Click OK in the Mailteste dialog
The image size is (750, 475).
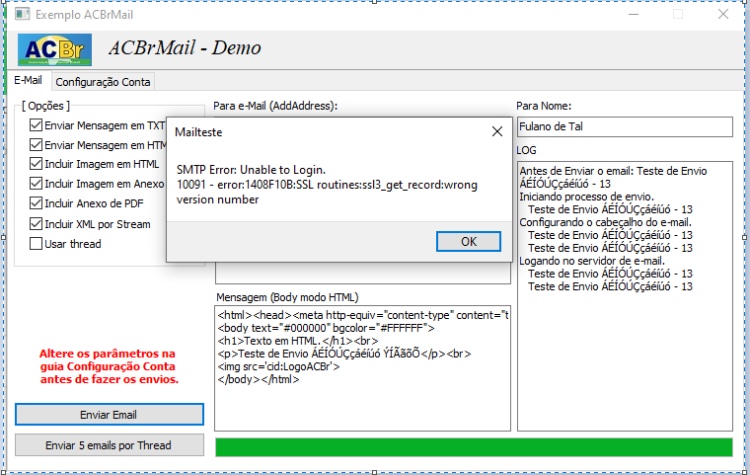468,242
